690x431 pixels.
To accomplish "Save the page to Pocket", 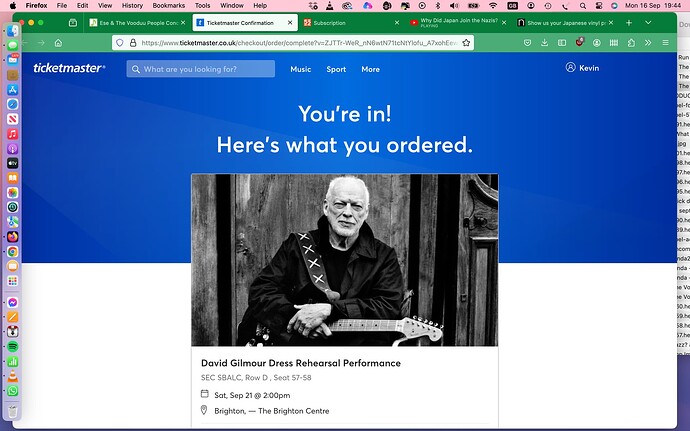I will (527, 43).
